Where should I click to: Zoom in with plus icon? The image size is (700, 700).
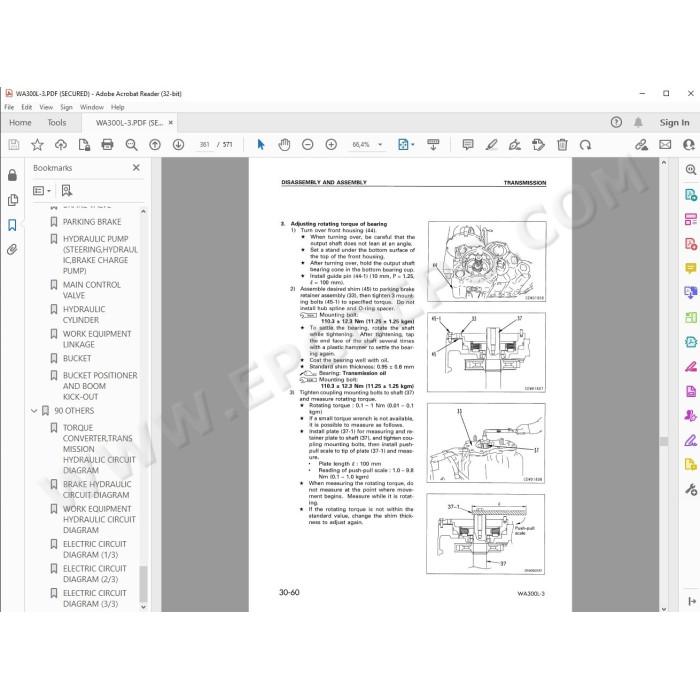[x=331, y=145]
